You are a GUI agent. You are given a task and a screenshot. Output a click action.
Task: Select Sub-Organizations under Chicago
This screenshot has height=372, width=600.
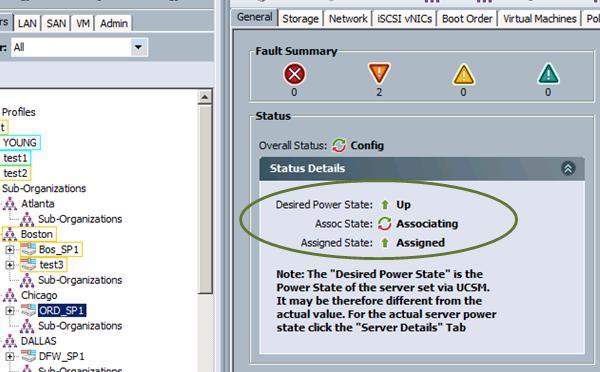pyautogui.click(x=80, y=326)
